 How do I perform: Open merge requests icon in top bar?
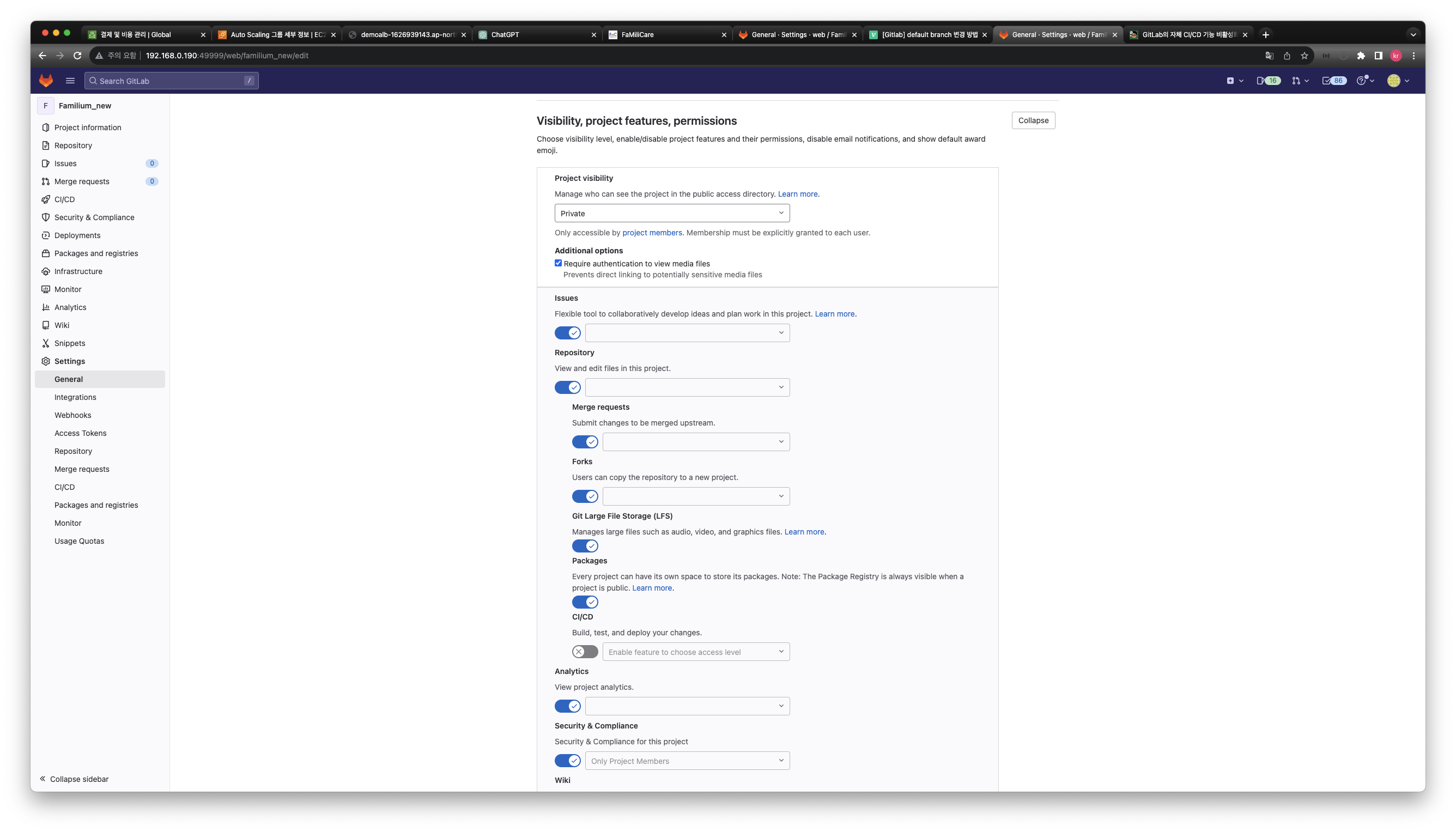1300,81
